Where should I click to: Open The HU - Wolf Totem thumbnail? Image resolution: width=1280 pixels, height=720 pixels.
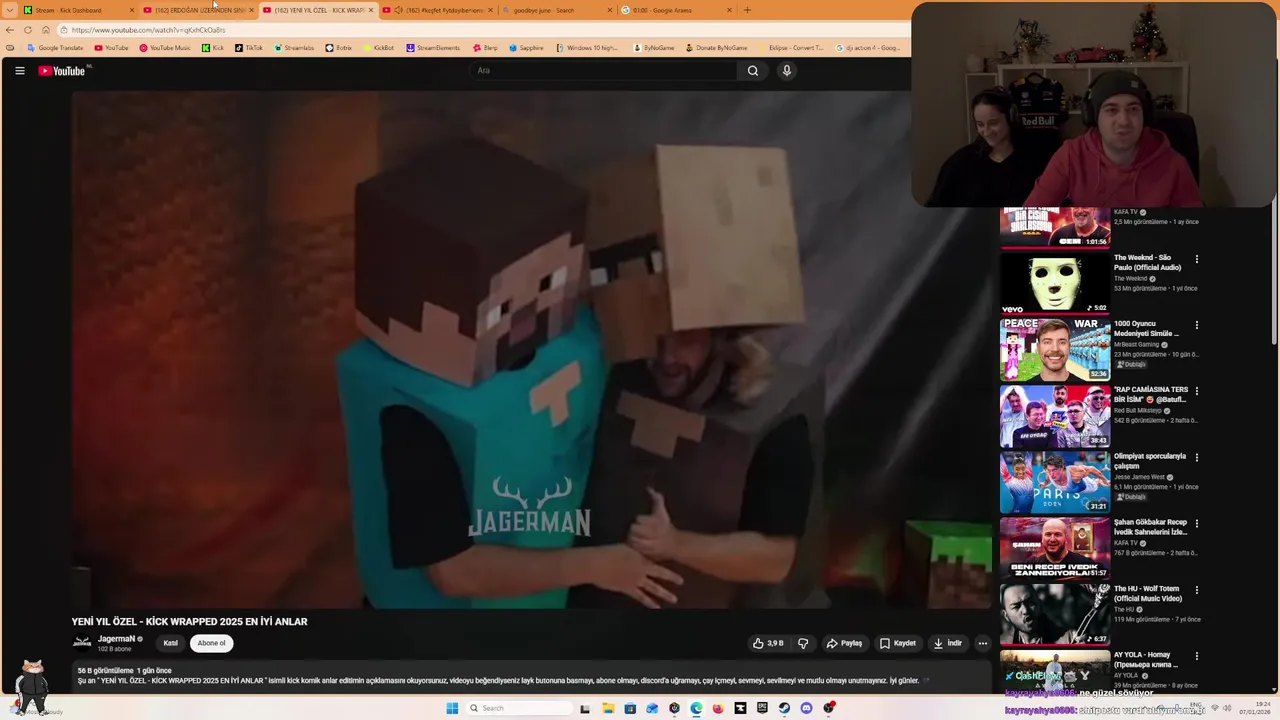(x=1055, y=614)
